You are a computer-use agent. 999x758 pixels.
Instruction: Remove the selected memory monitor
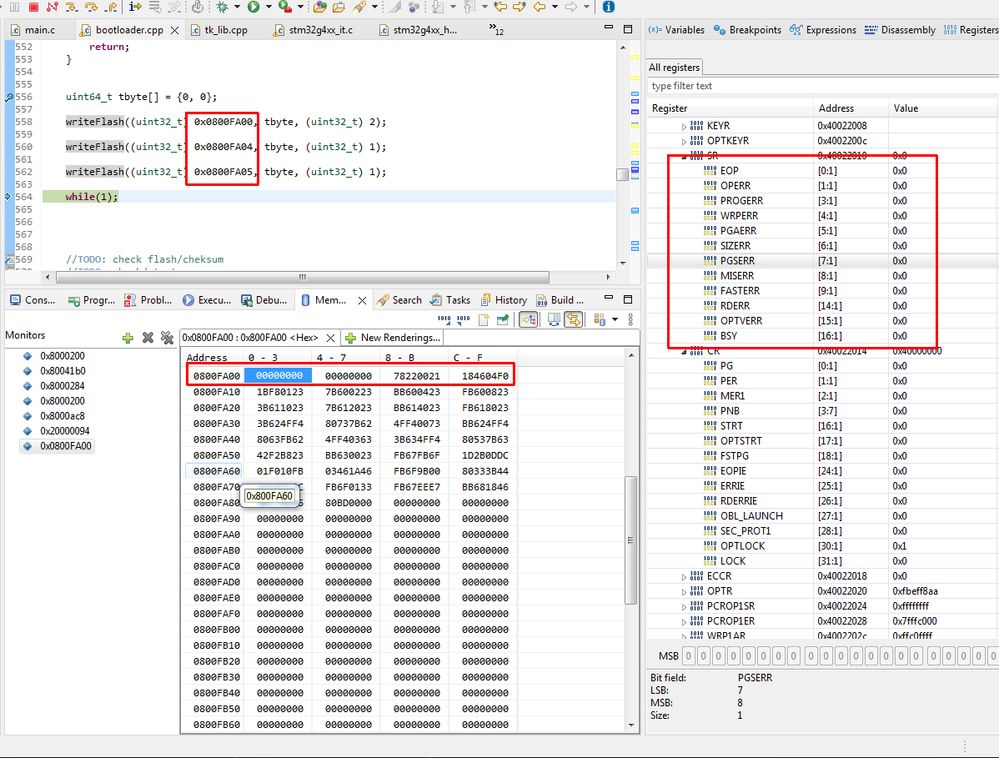click(147, 338)
